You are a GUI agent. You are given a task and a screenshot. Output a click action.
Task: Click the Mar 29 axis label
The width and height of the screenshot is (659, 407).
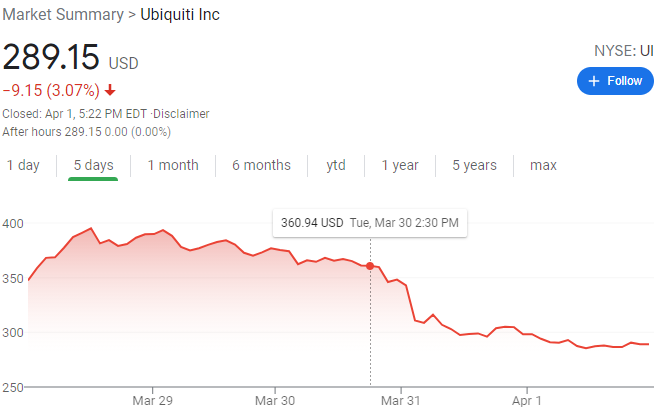click(153, 400)
